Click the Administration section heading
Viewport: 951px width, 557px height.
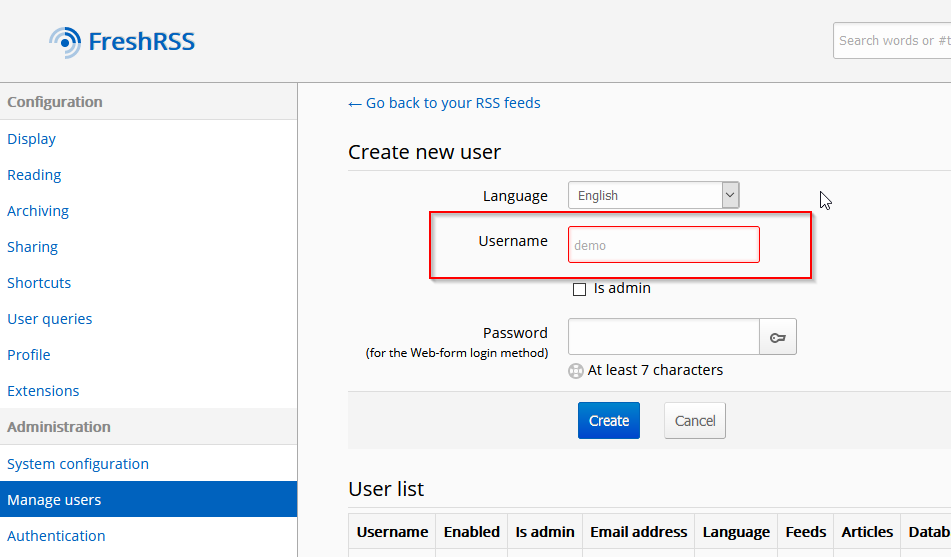(59, 427)
